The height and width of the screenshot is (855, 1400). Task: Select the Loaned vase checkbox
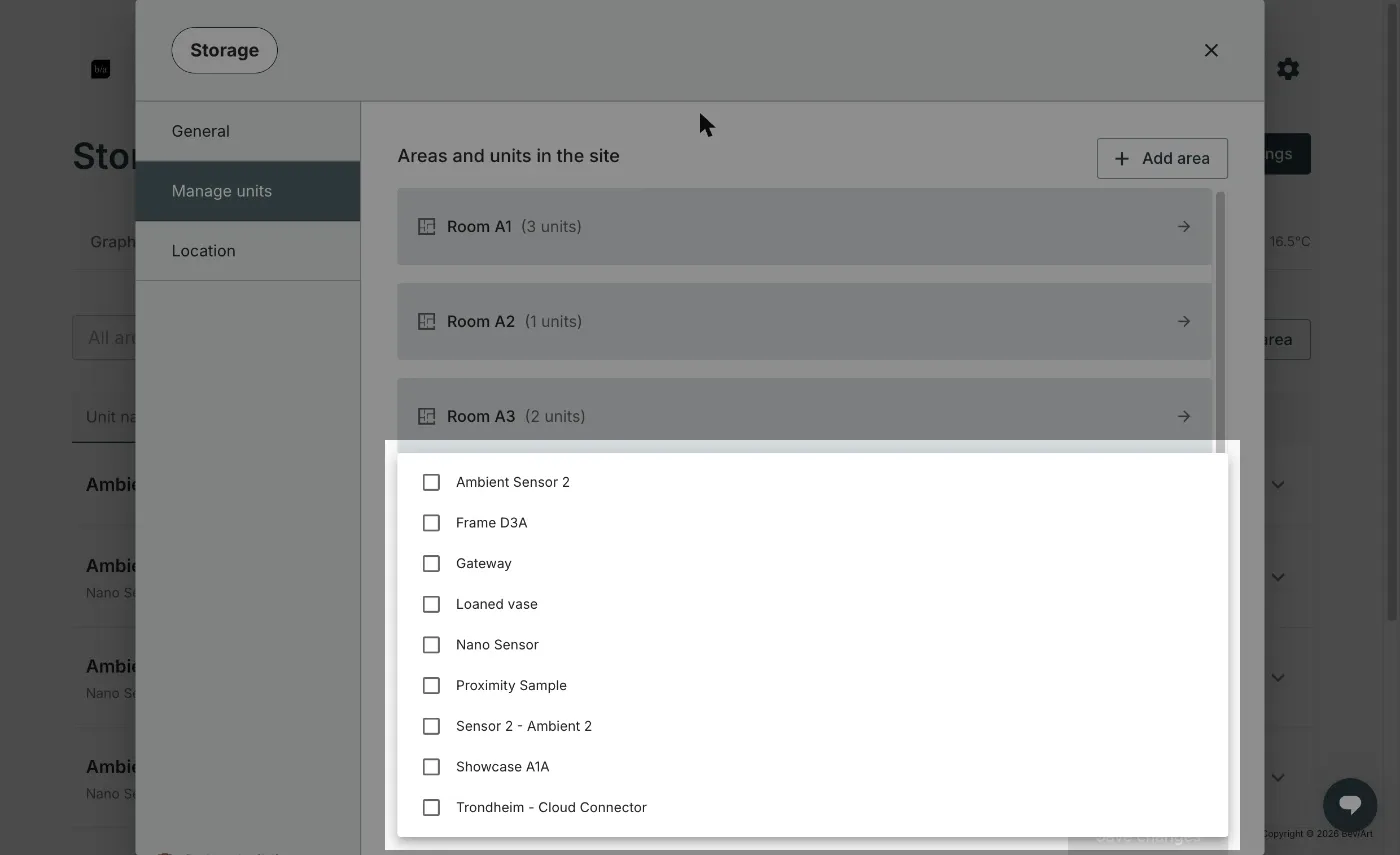click(x=431, y=604)
